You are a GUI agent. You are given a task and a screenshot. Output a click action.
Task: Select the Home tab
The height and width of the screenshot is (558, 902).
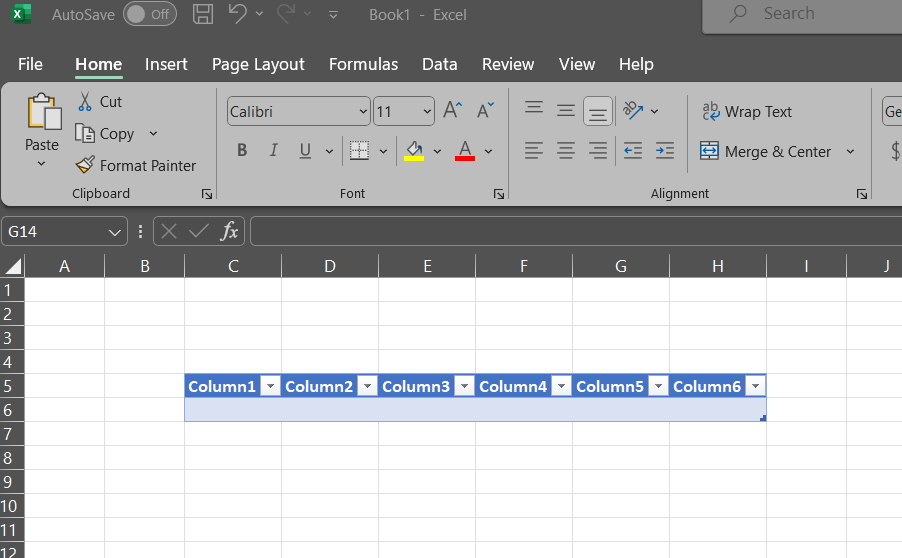click(x=98, y=64)
